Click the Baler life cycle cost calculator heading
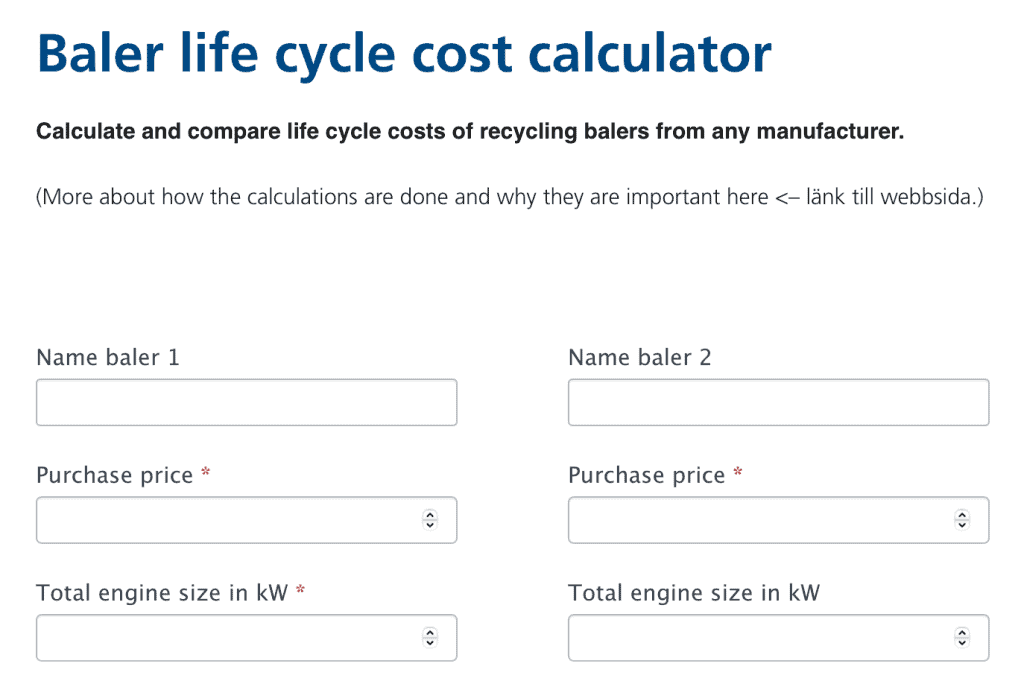The height and width of the screenshot is (684, 1024). click(x=404, y=54)
